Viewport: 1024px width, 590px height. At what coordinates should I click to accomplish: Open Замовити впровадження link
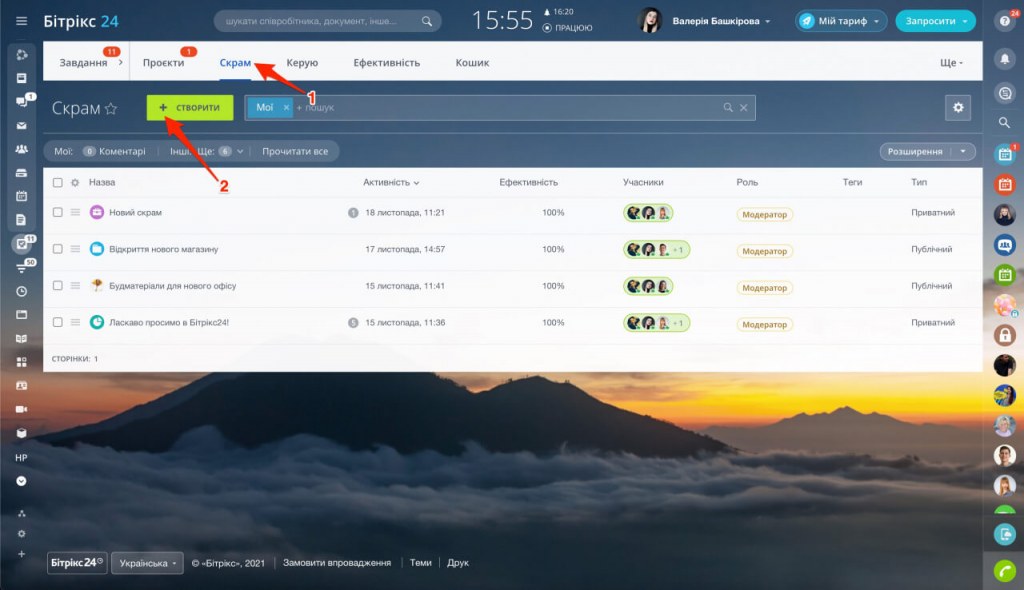click(x=337, y=563)
